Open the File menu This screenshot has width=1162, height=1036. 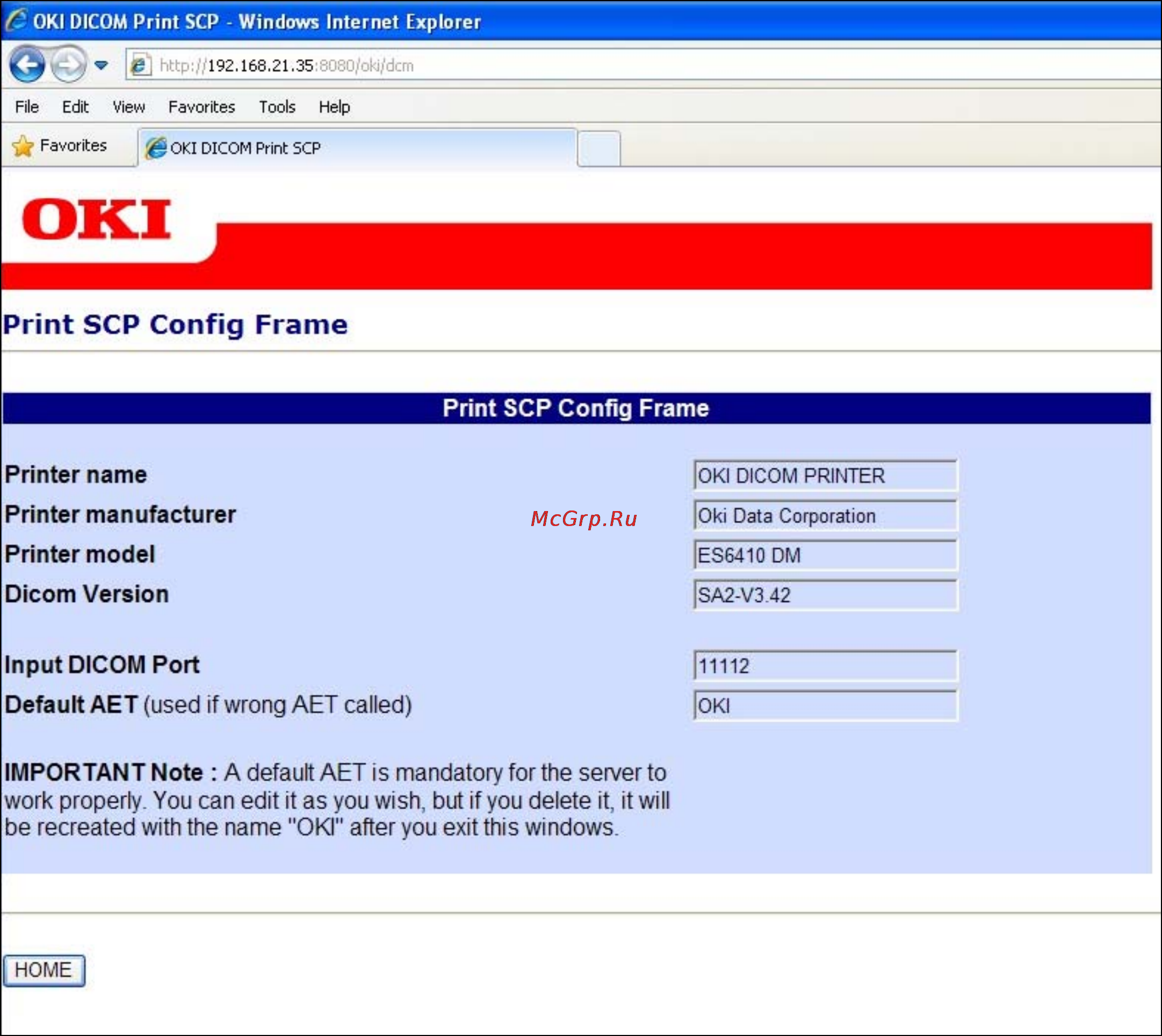click(x=27, y=107)
